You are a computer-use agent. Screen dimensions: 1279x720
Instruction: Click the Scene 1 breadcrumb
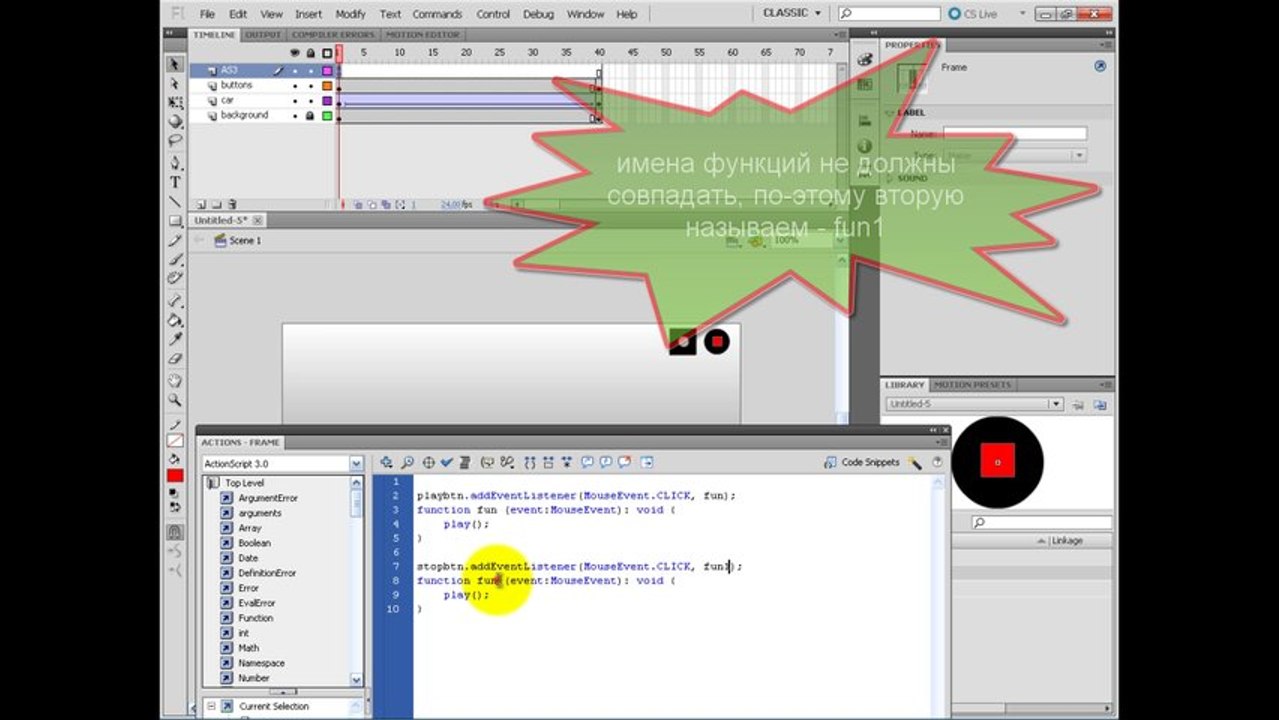(x=238, y=241)
